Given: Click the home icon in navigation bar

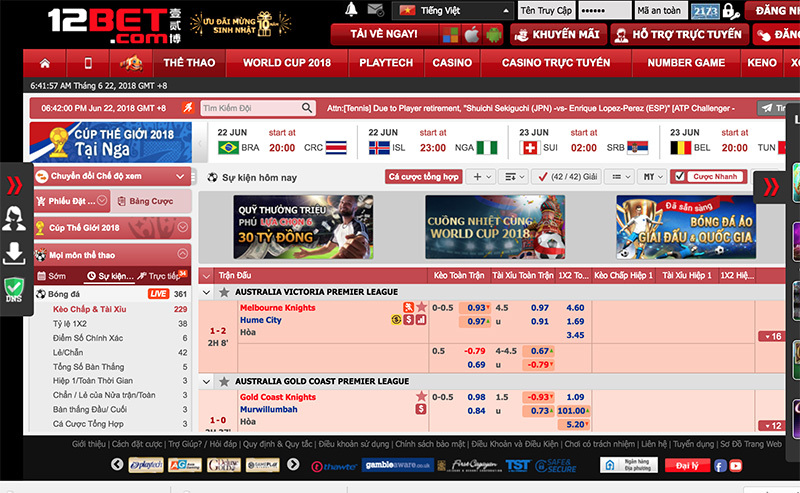Looking at the screenshot, I should [46, 63].
